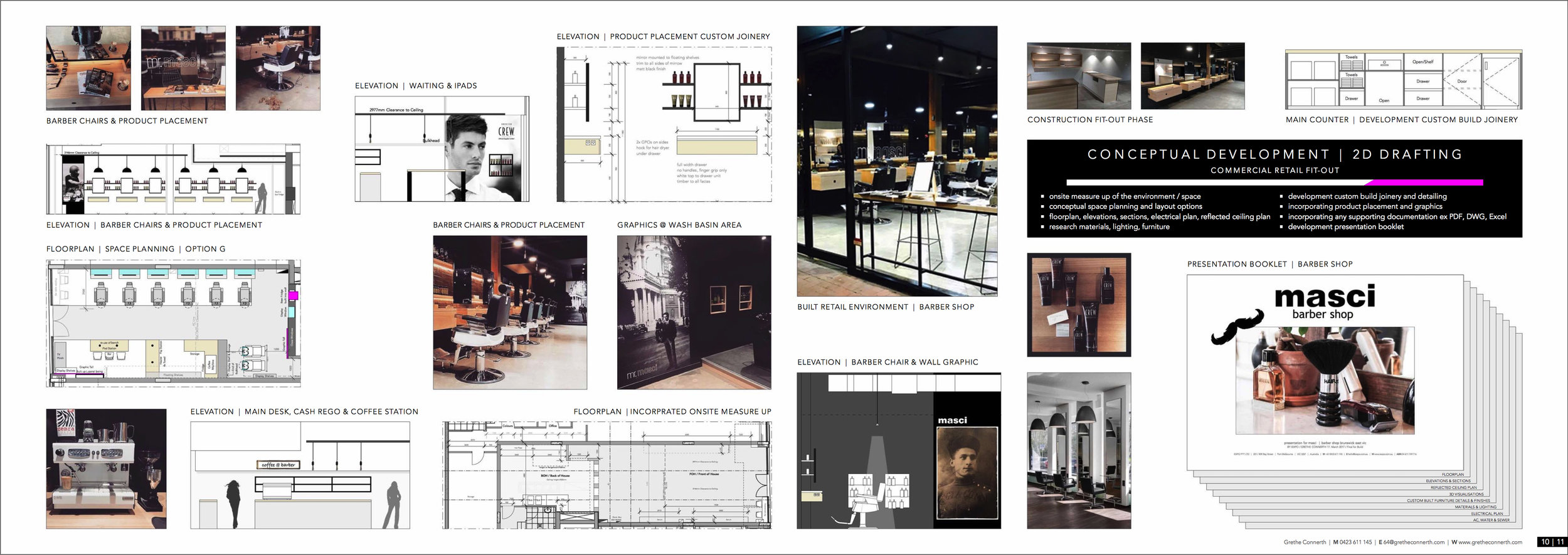
Task: Click the Grethe Connerth name in footer
Action: pyautogui.click(x=1305, y=542)
